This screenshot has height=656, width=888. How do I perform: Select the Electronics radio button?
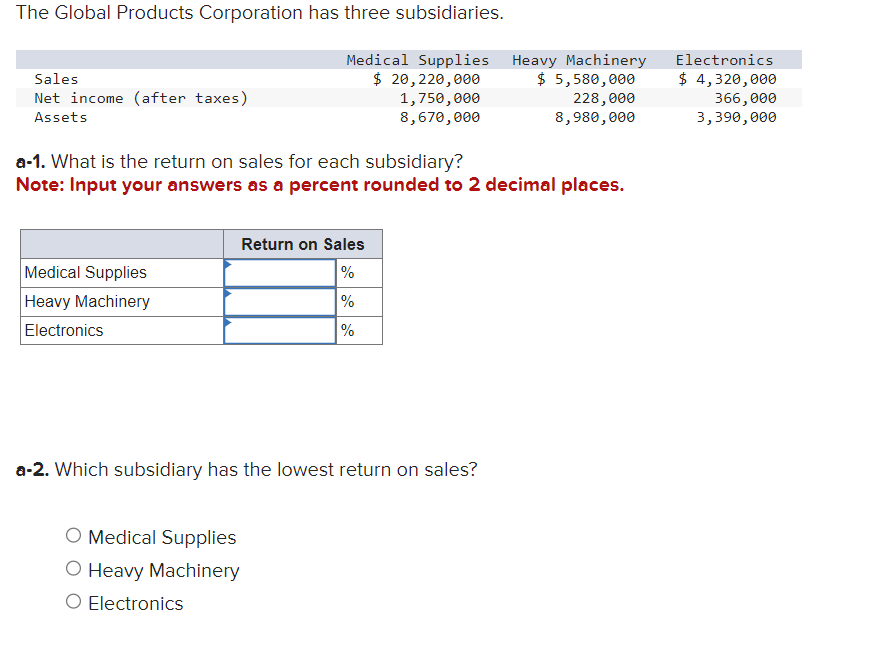pyautogui.click(x=73, y=601)
